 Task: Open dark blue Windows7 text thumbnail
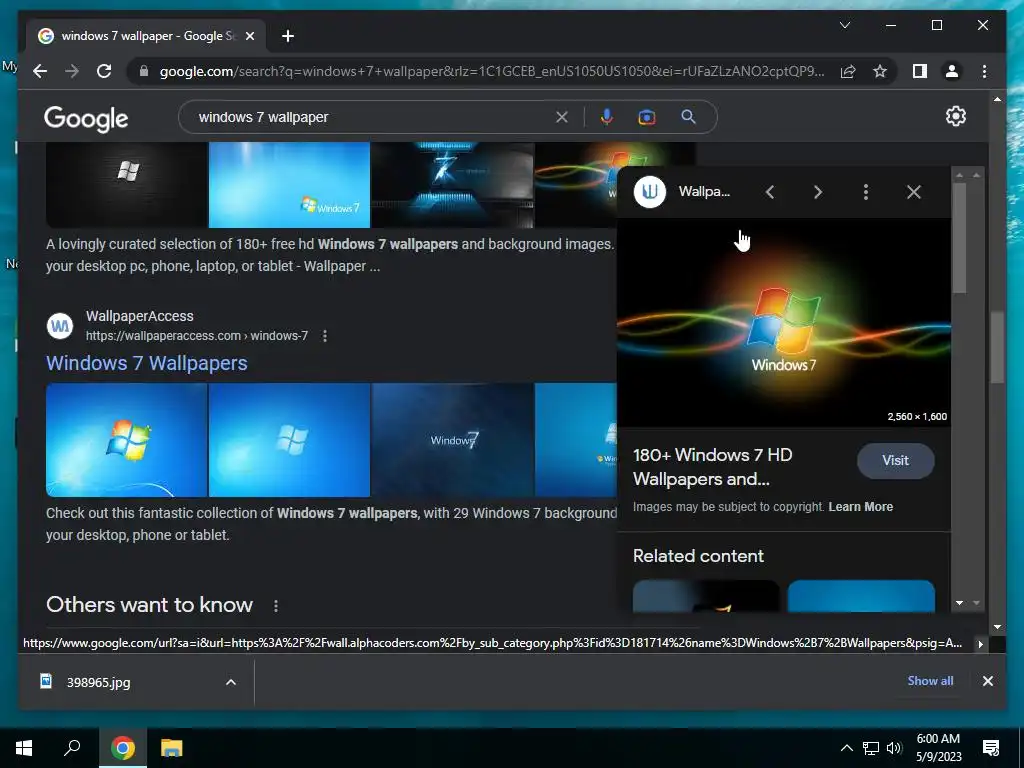point(453,440)
